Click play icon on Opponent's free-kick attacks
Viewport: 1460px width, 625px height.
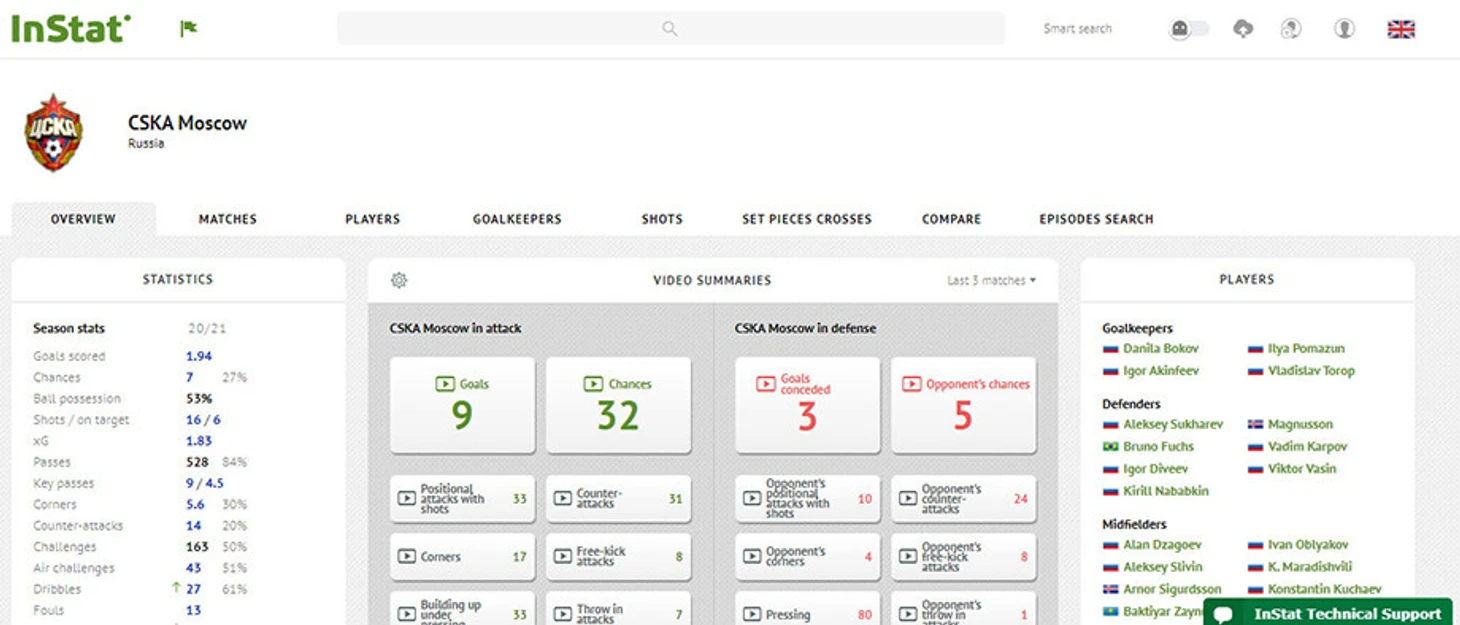pos(908,557)
